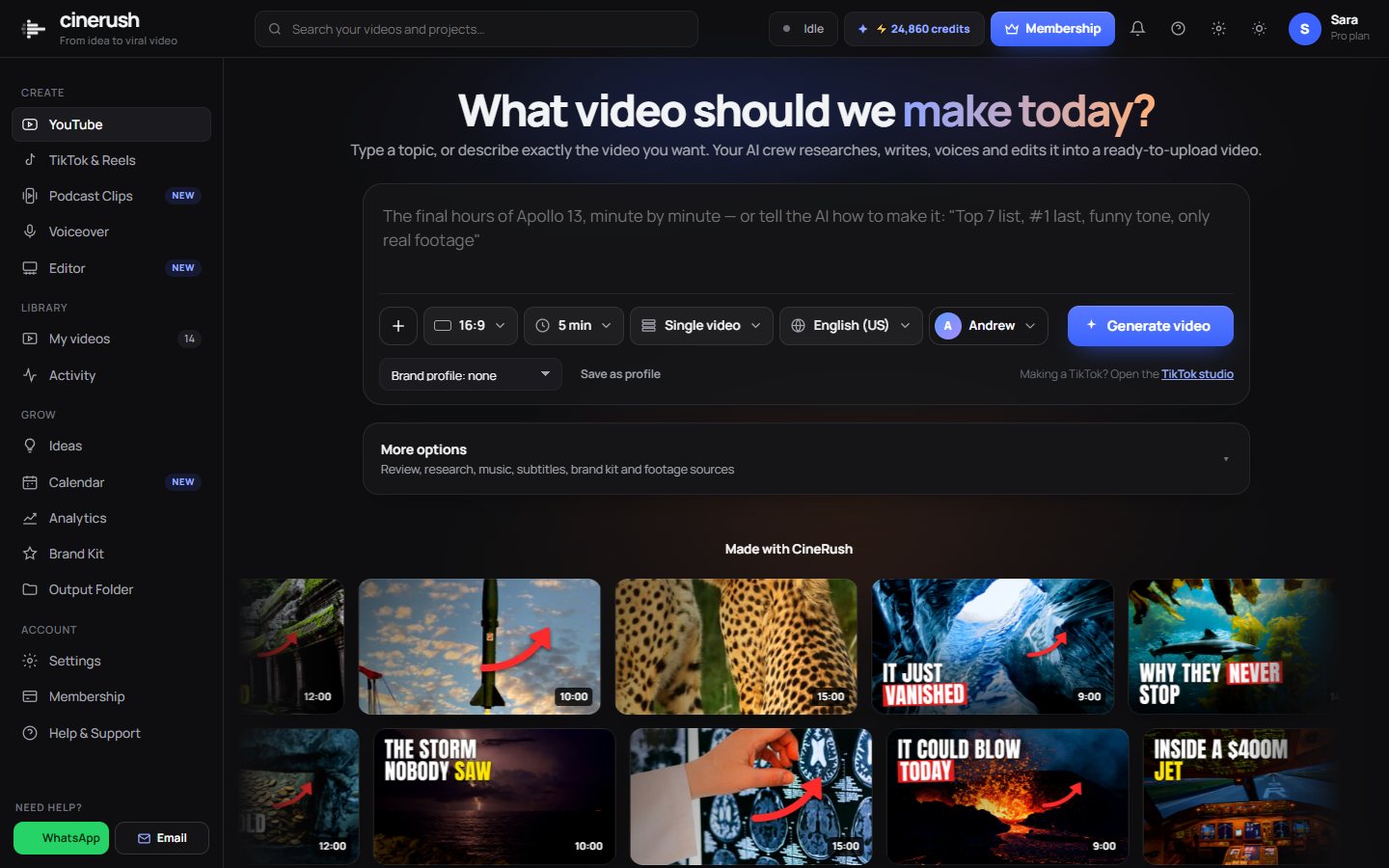Image resolution: width=1389 pixels, height=868 pixels.
Task: Click the blue Membership button in header
Action: [1052, 29]
